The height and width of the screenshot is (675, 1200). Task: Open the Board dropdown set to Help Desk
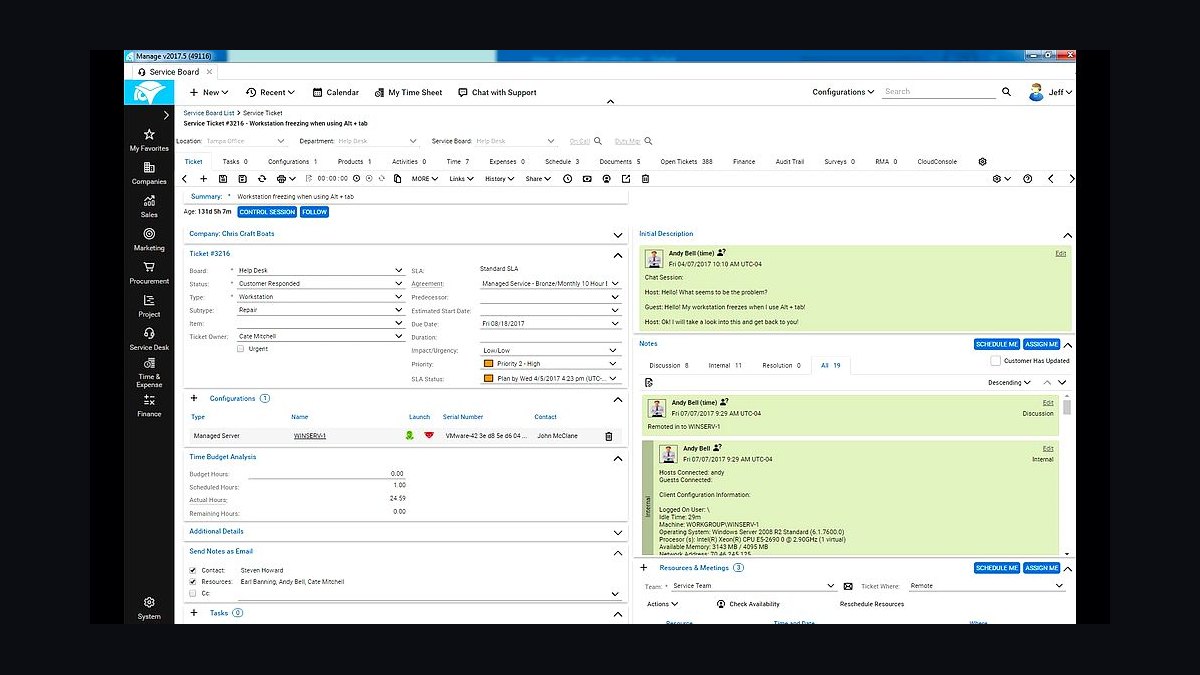(320, 270)
